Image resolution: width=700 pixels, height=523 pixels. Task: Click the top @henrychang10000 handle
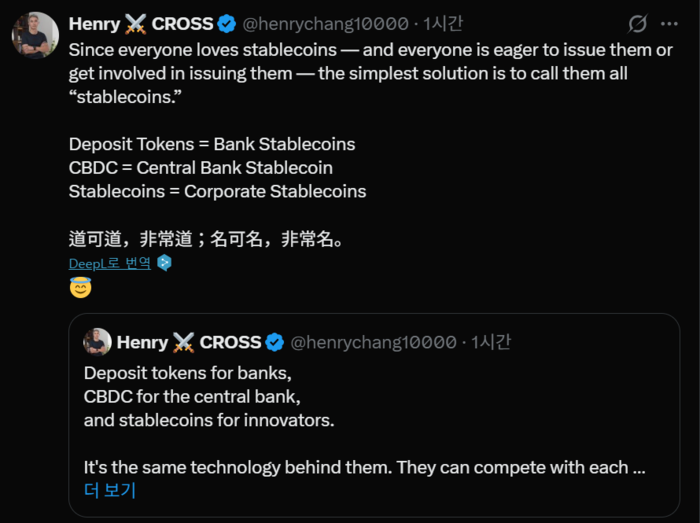coord(327,24)
